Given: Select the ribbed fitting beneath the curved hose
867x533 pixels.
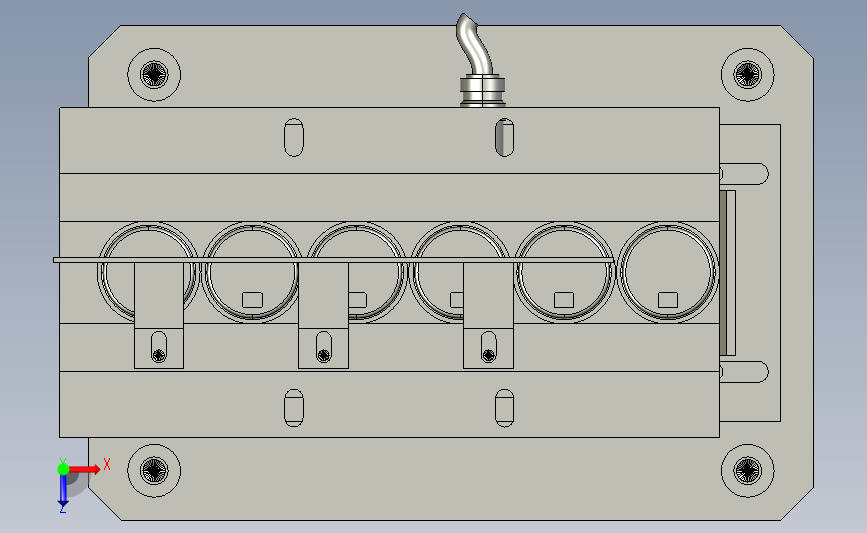Looking at the screenshot, I should (x=482, y=91).
